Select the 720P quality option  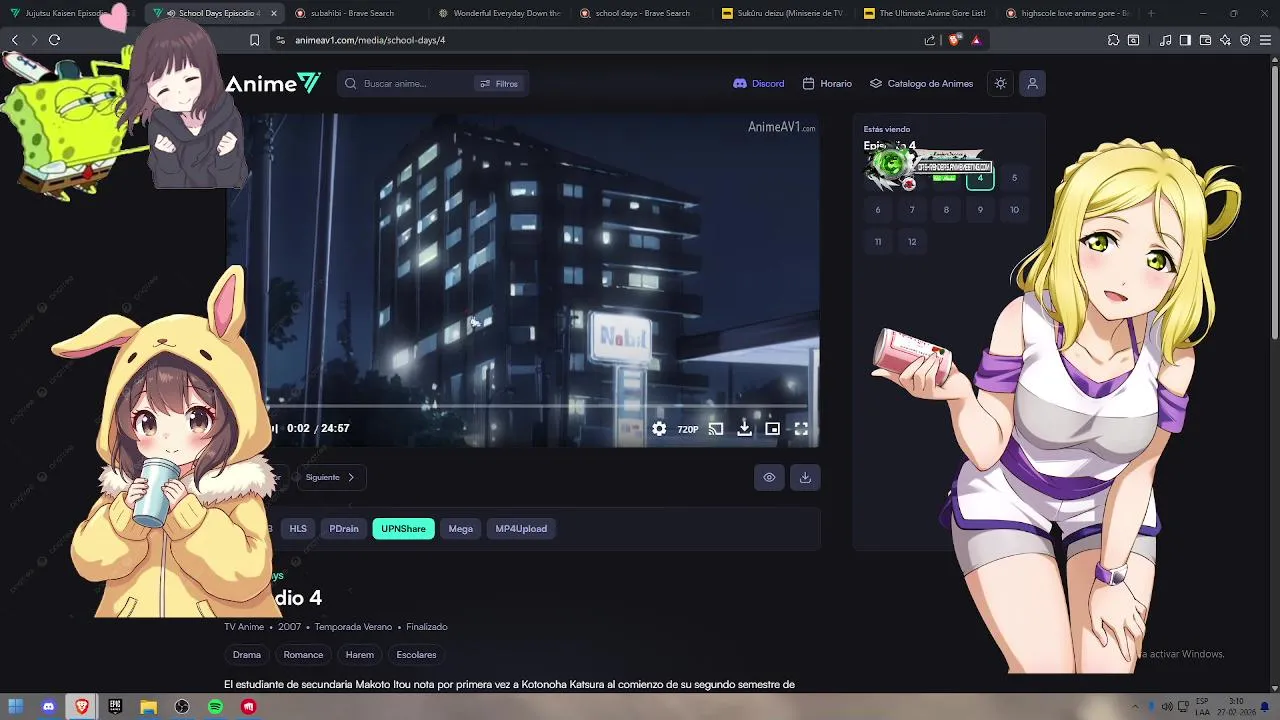(688, 429)
